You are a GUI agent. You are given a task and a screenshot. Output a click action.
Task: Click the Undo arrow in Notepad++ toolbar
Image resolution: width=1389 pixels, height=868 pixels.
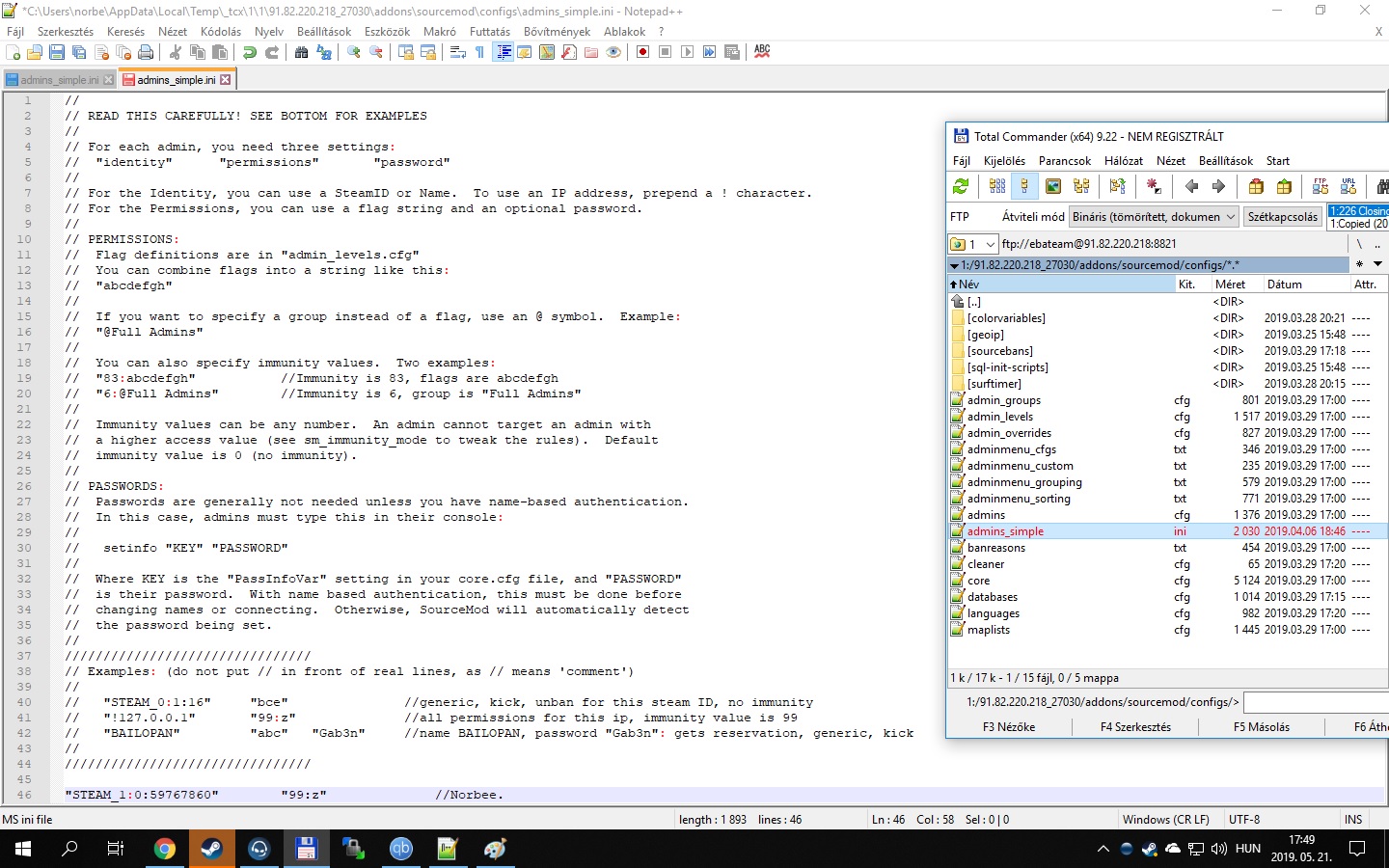(250, 52)
